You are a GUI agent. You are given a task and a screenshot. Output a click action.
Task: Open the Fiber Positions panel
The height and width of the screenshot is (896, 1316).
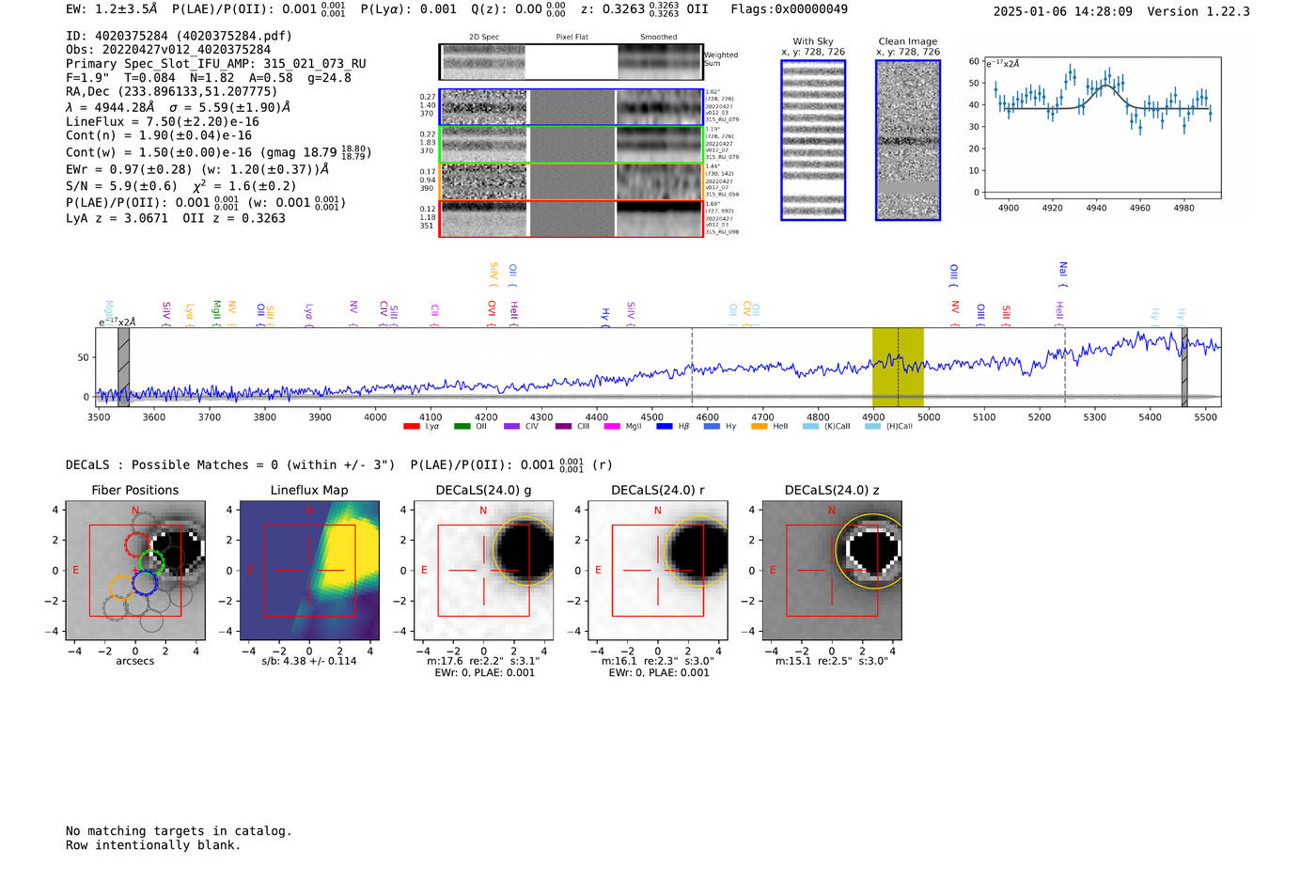tap(134, 570)
